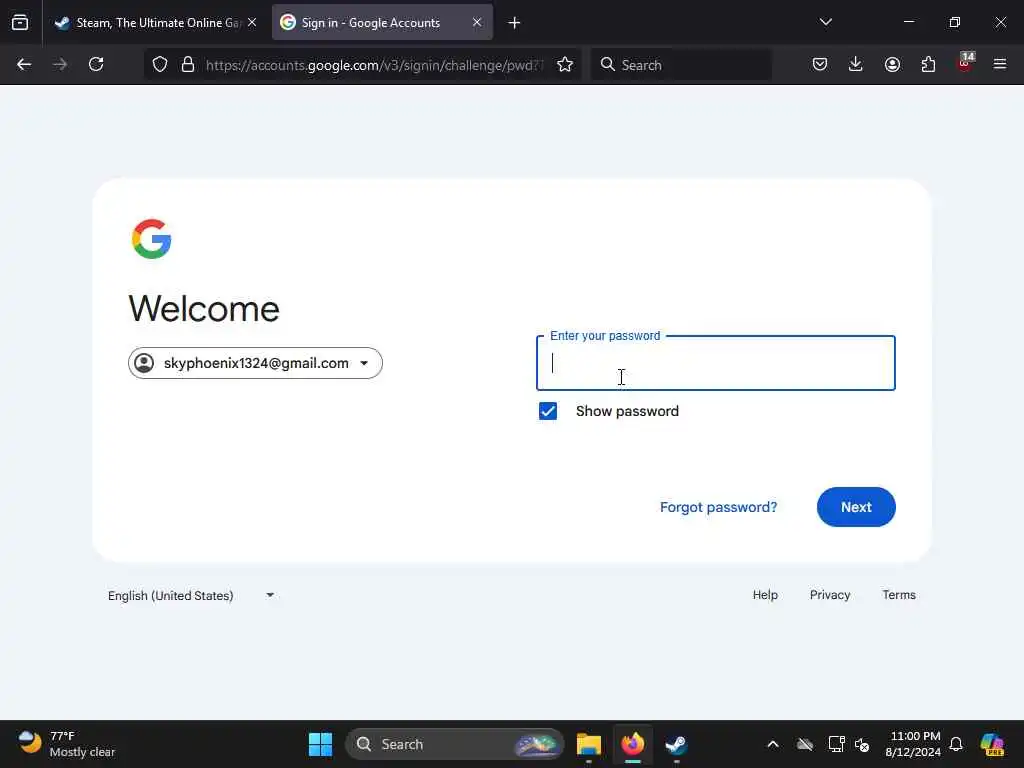
Task: Focus the Enter your password field
Action: click(716, 363)
